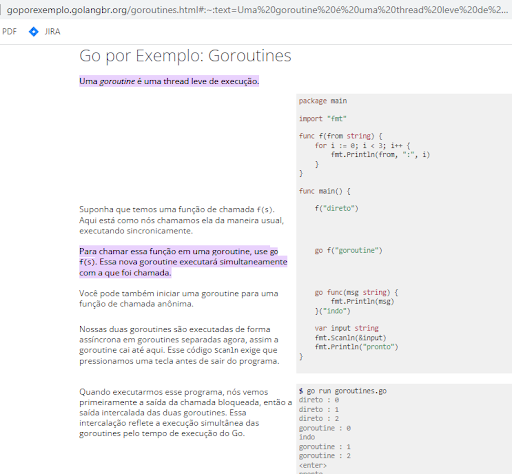Click 'package main' code line
512x474 pixels.
pyautogui.click(x=323, y=101)
